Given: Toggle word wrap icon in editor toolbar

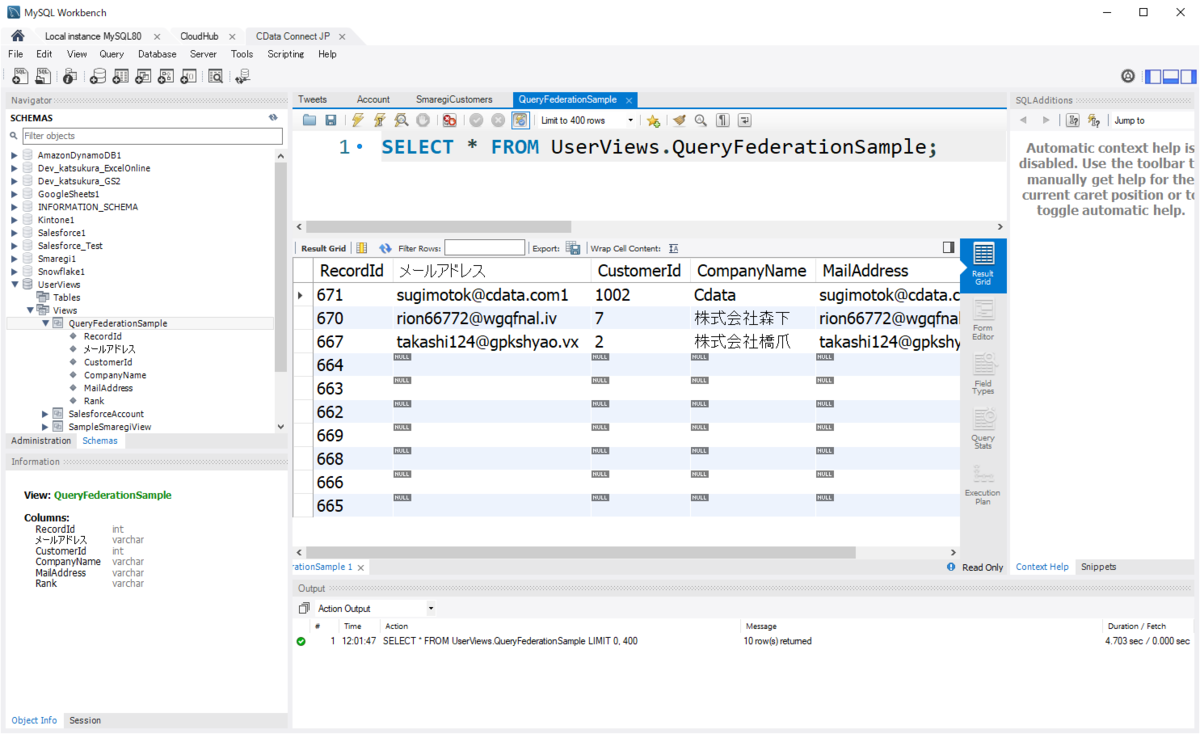Looking at the screenshot, I should click(745, 120).
